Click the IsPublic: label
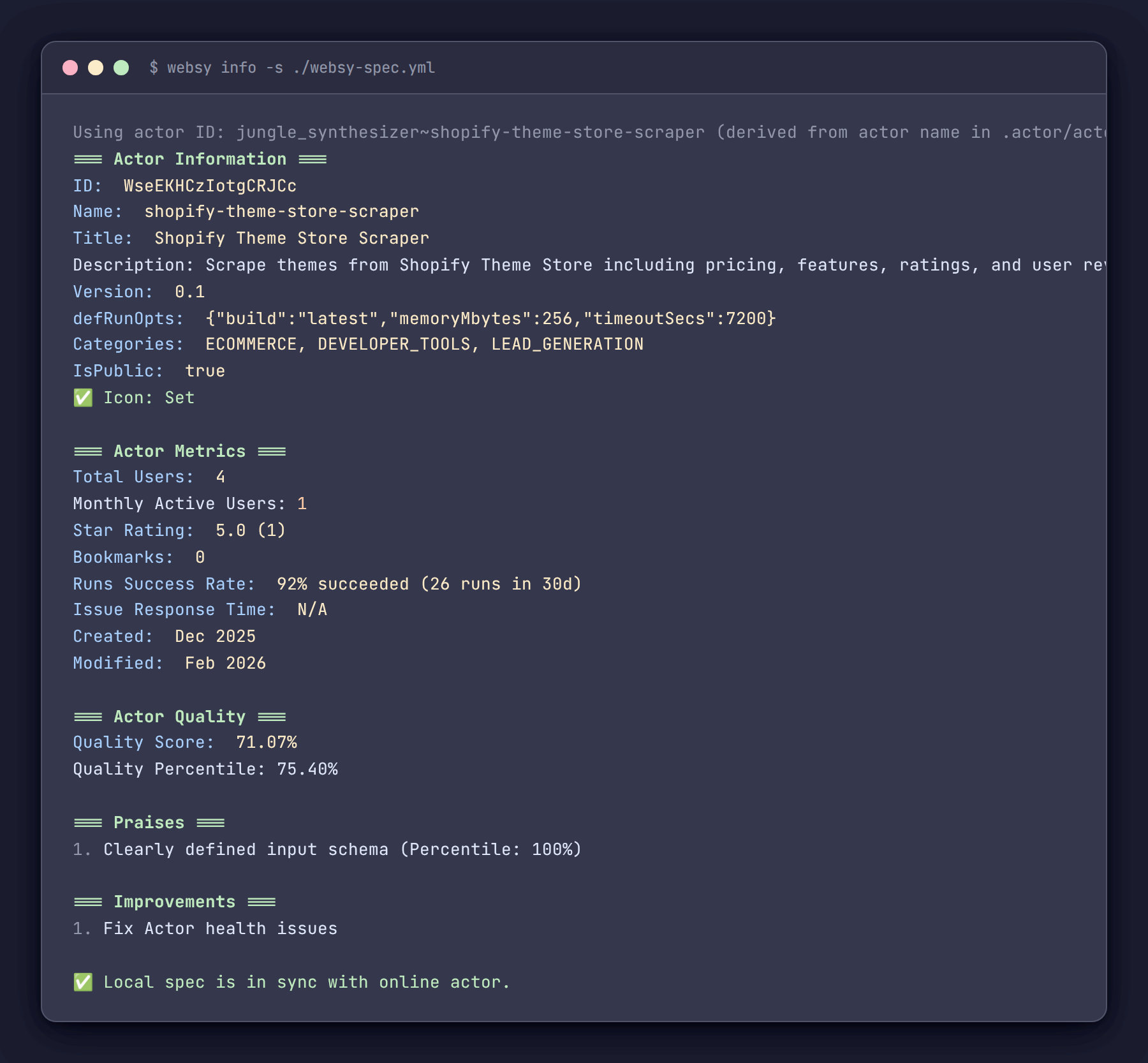The image size is (1148, 1063). coord(119,371)
